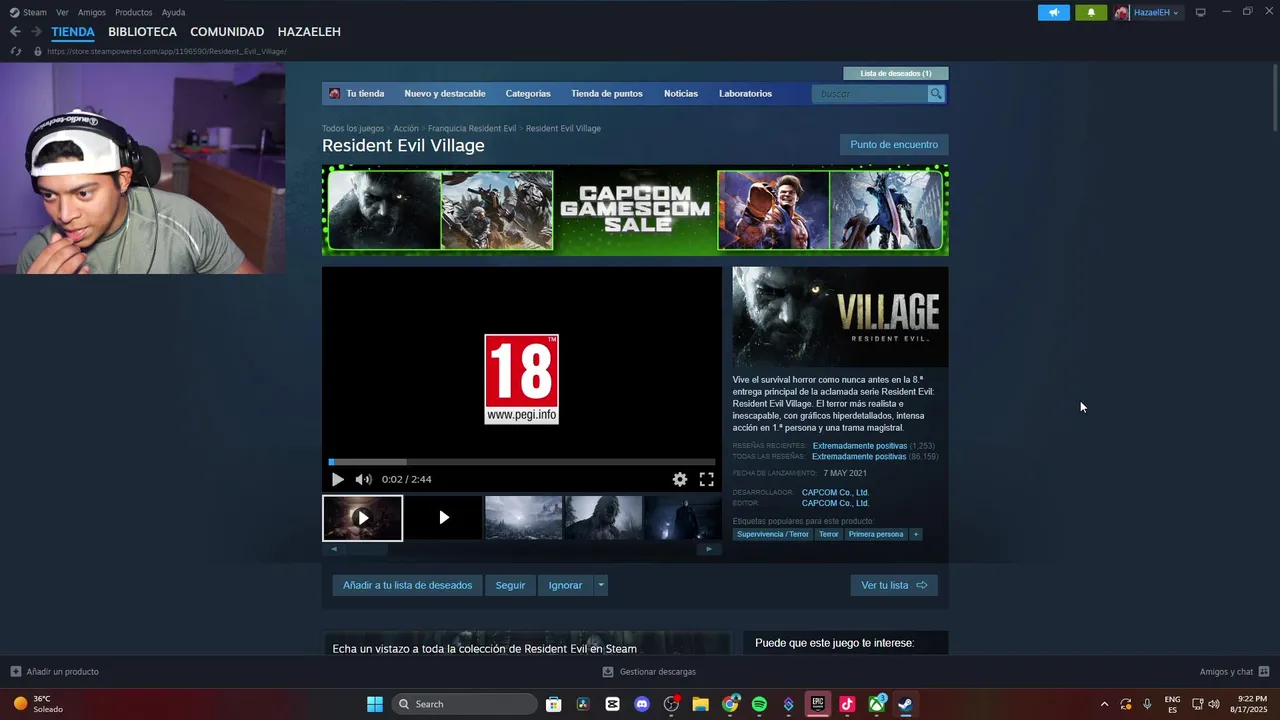Open Friends and chat icon

1264,672
